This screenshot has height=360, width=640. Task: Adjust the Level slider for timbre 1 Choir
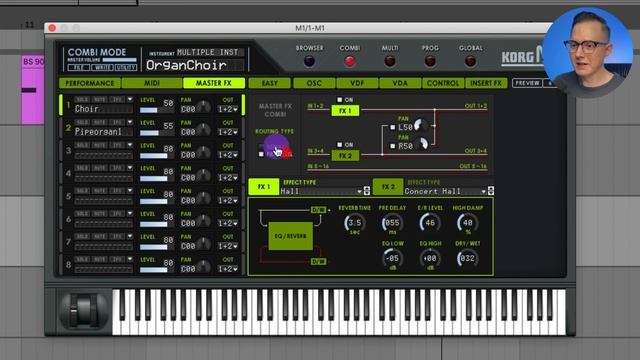pyautogui.click(x=156, y=110)
